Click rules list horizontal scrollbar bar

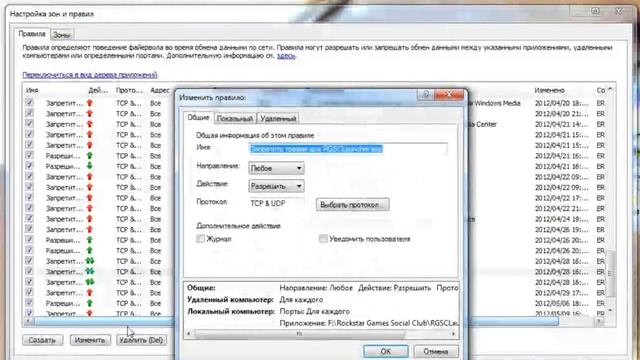coord(296,322)
